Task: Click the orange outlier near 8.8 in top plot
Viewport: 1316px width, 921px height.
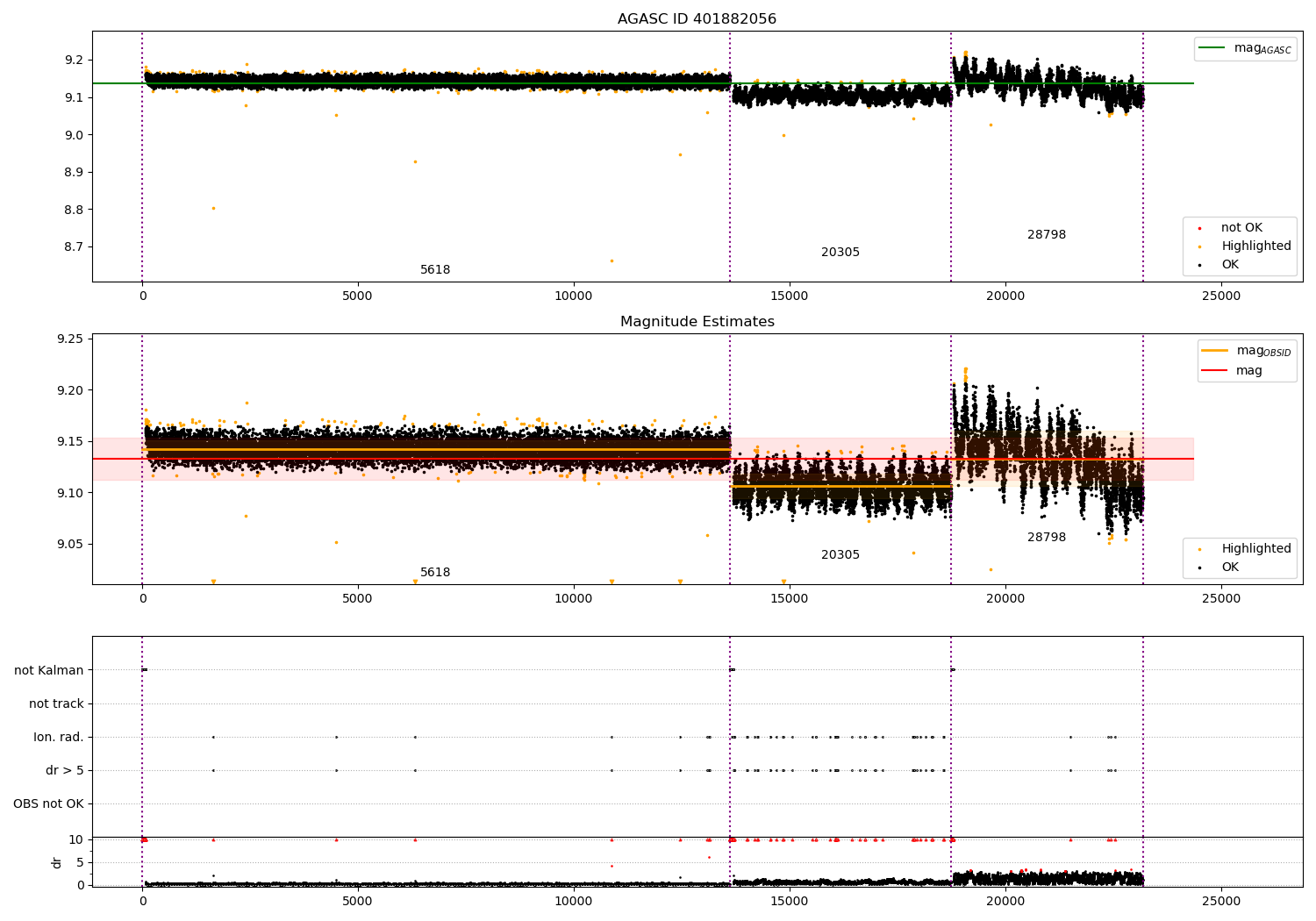Action: tap(213, 208)
